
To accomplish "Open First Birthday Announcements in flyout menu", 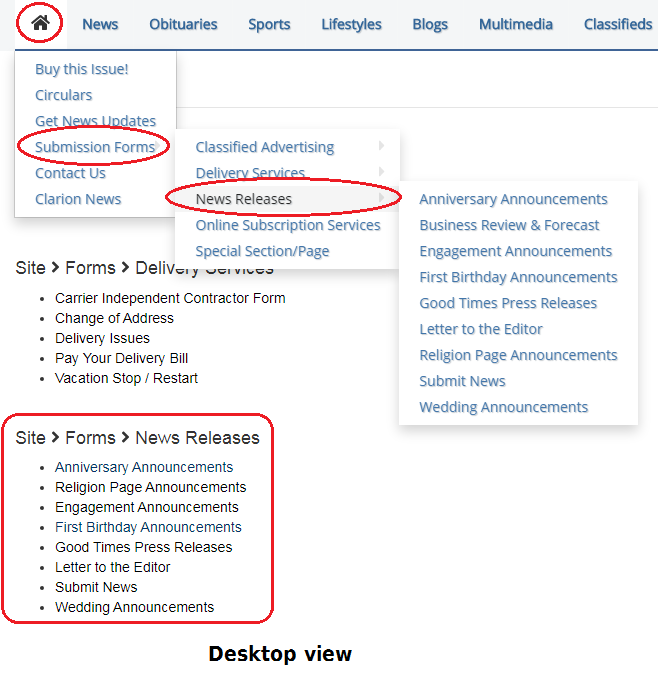I will point(518,277).
